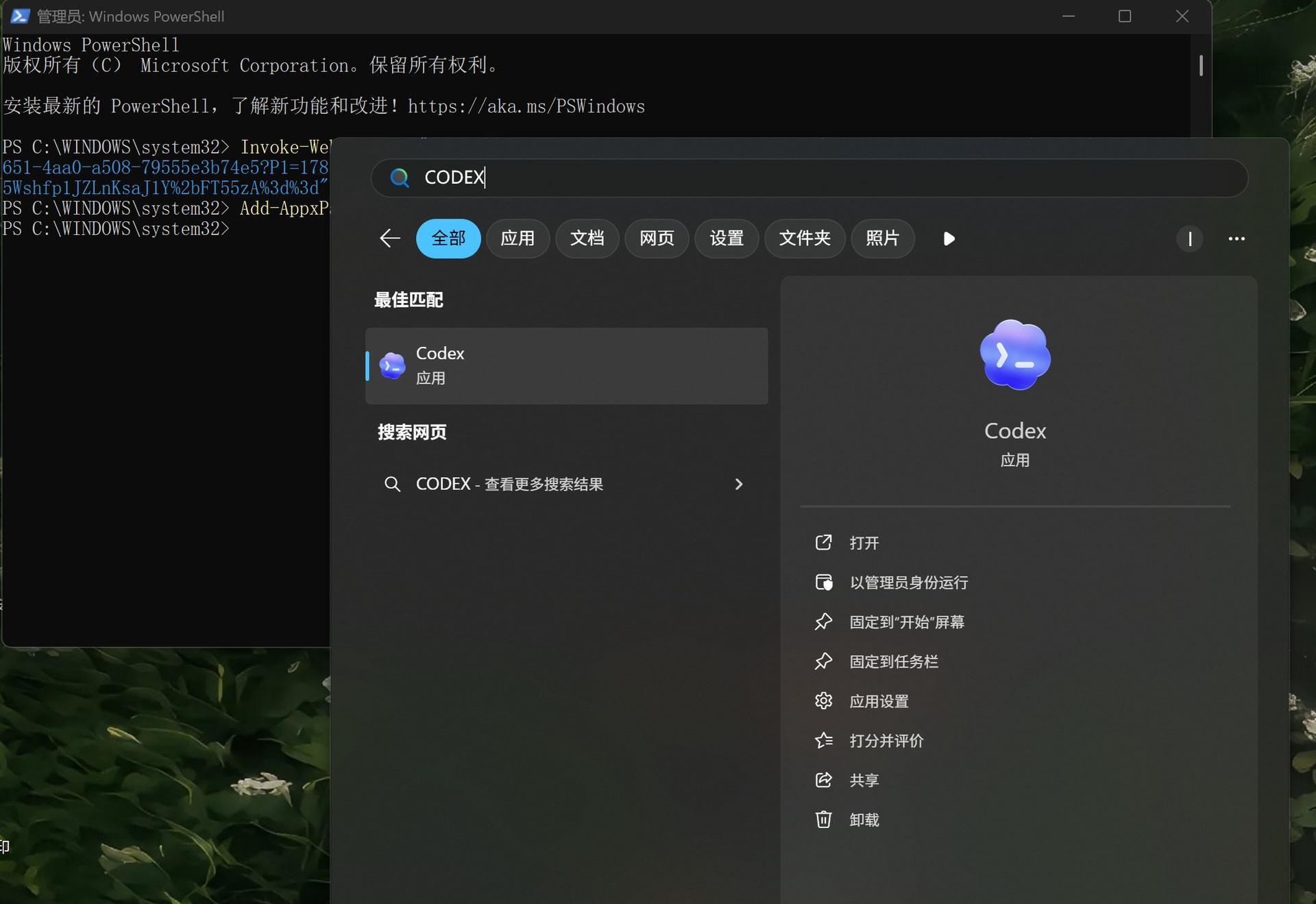This screenshot has width=1316, height=904.
Task: Show more filters with the play arrow
Action: pos(949,239)
